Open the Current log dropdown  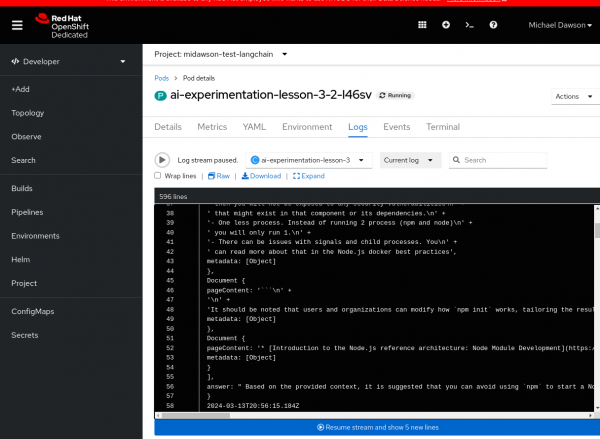coord(410,160)
